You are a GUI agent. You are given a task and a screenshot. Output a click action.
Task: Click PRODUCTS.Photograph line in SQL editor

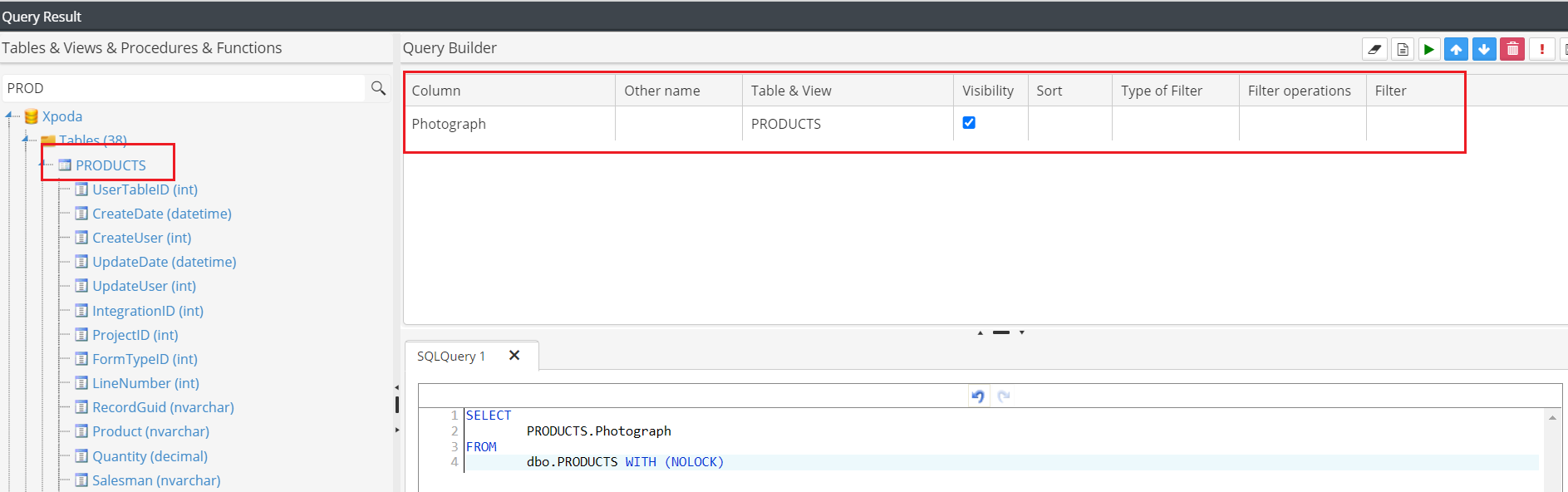click(x=598, y=430)
